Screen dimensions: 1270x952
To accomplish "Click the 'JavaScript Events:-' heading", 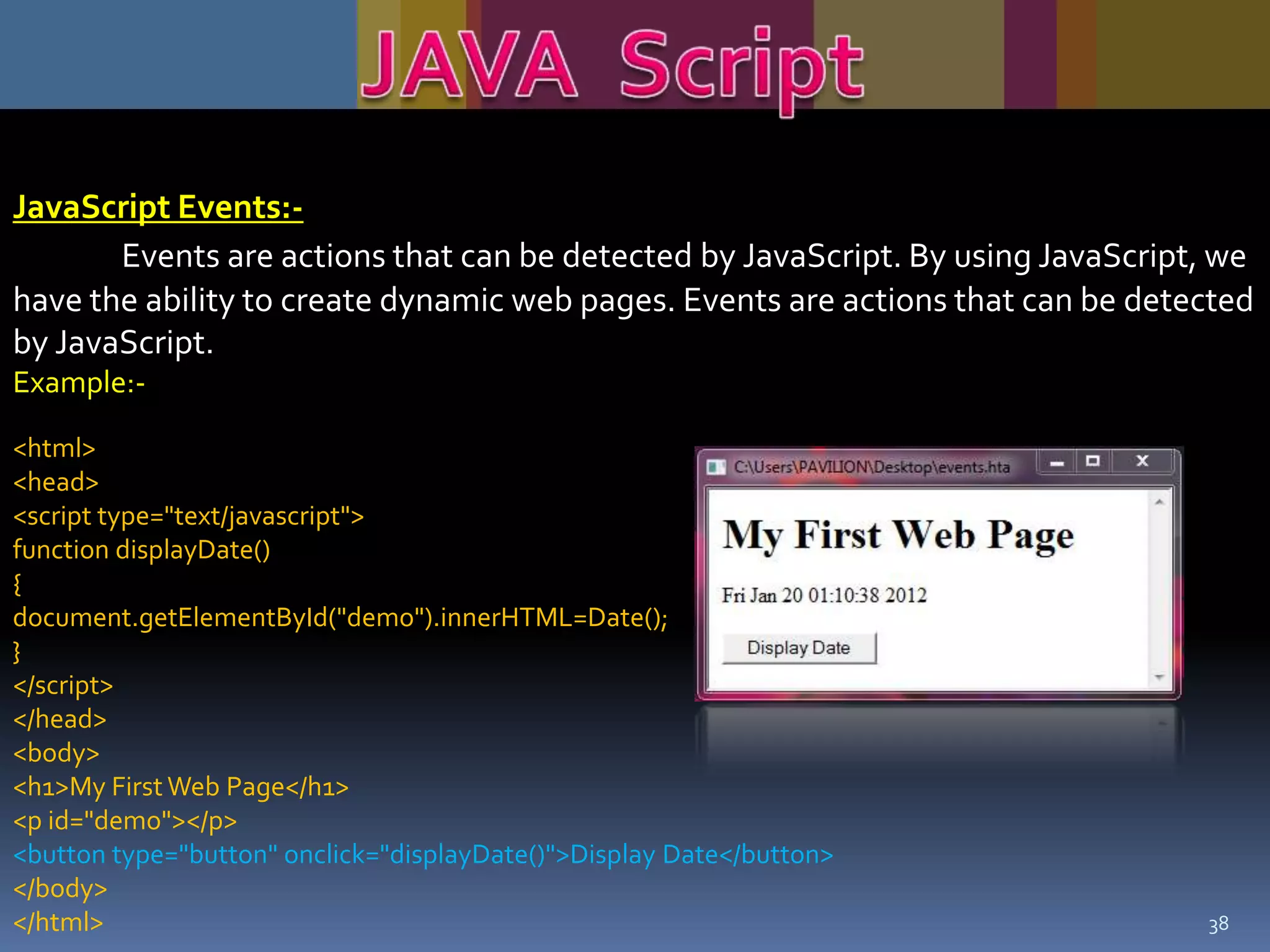I will (x=158, y=207).
